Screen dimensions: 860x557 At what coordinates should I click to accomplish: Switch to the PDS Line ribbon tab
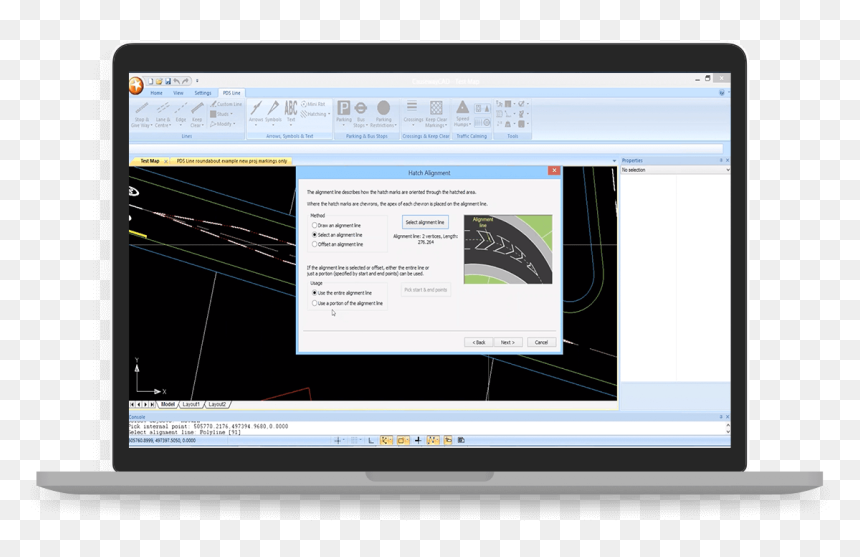pyautogui.click(x=231, y=93)
